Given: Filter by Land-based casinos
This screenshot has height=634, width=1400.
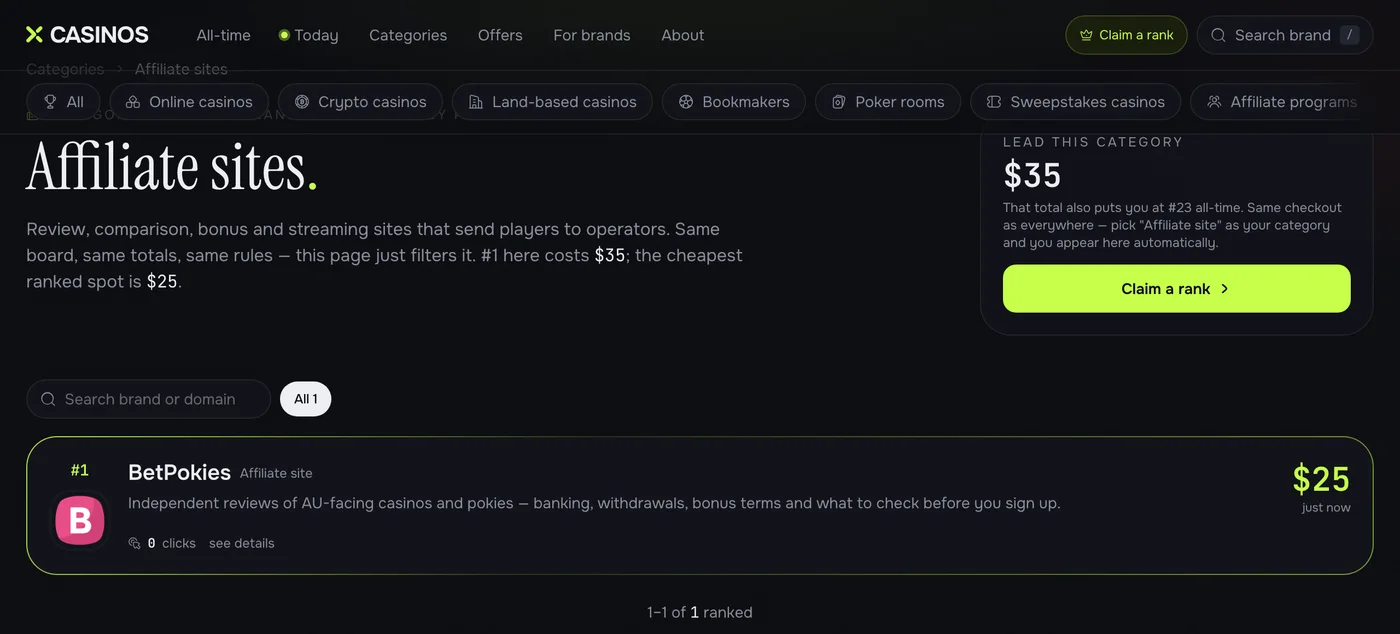Looking at the screenshot, I should pos(552,102).
